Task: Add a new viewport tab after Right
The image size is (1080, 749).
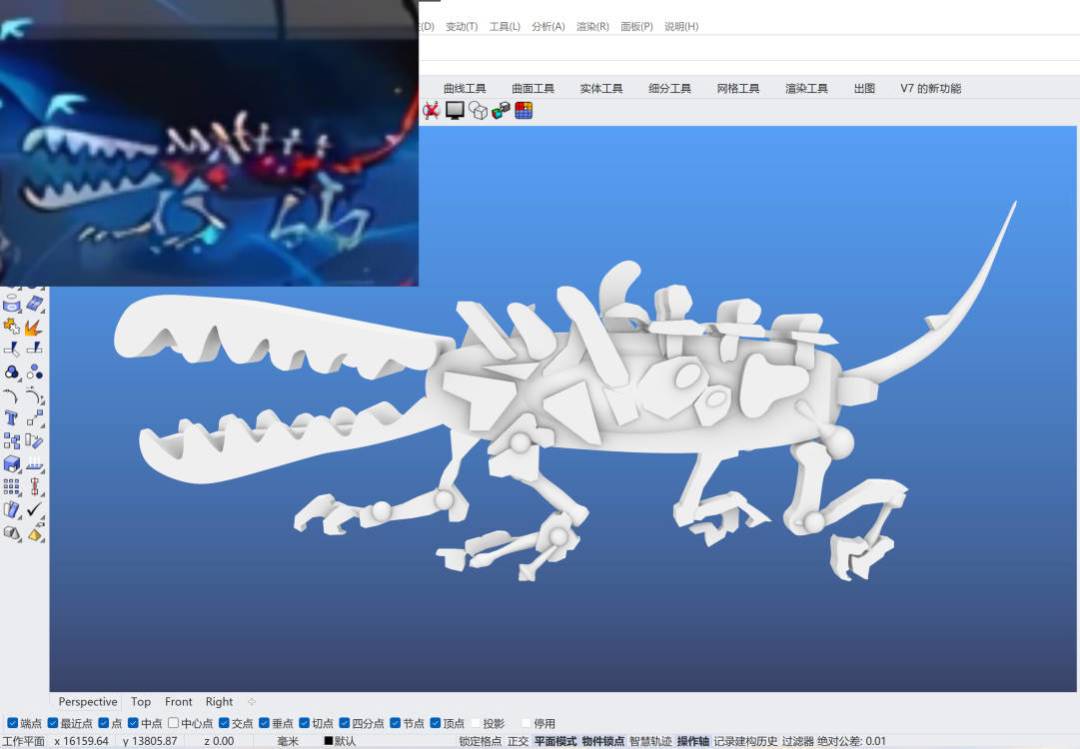Action: 251,701
